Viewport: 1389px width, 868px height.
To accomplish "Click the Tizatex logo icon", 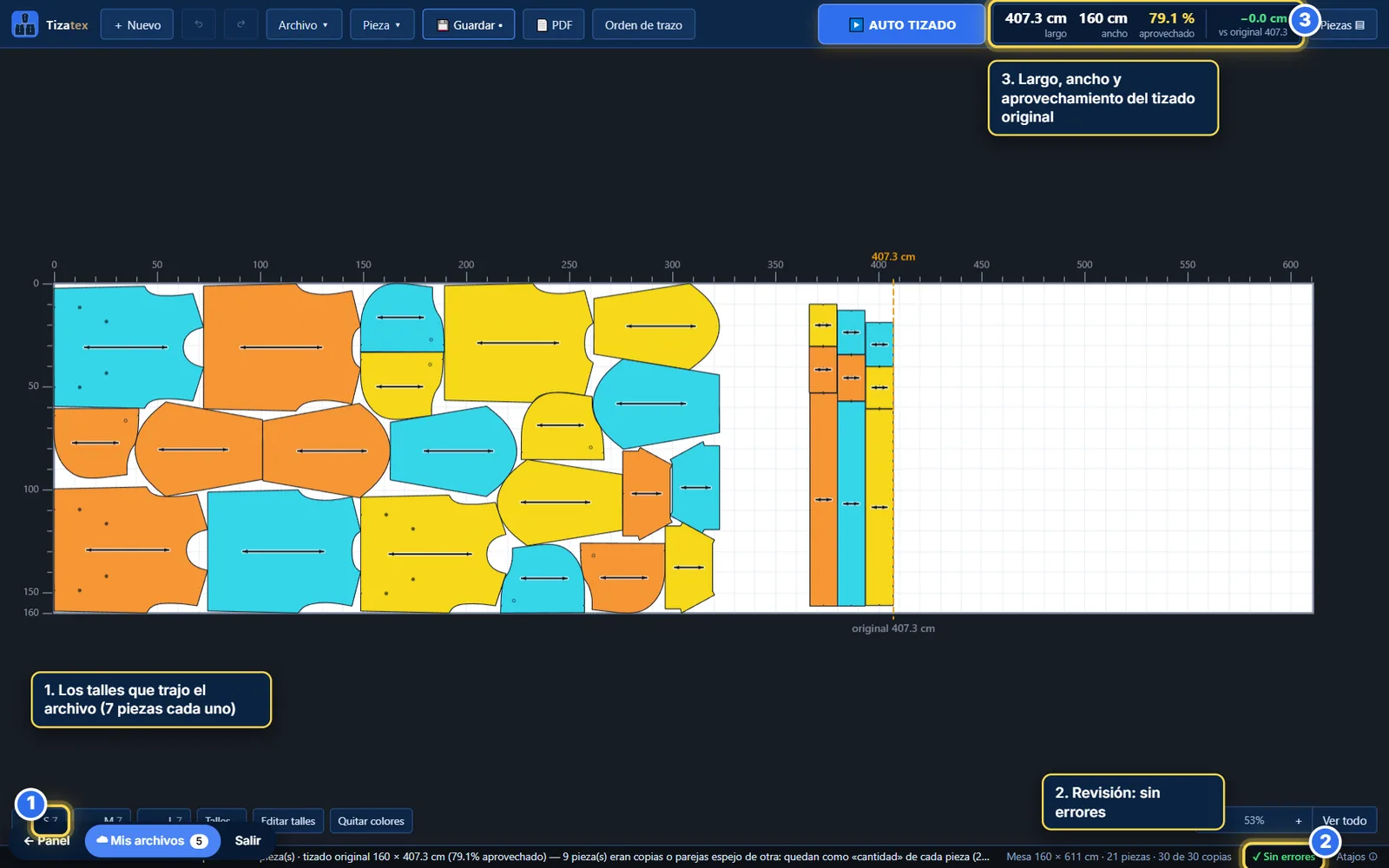I will 24,24.
